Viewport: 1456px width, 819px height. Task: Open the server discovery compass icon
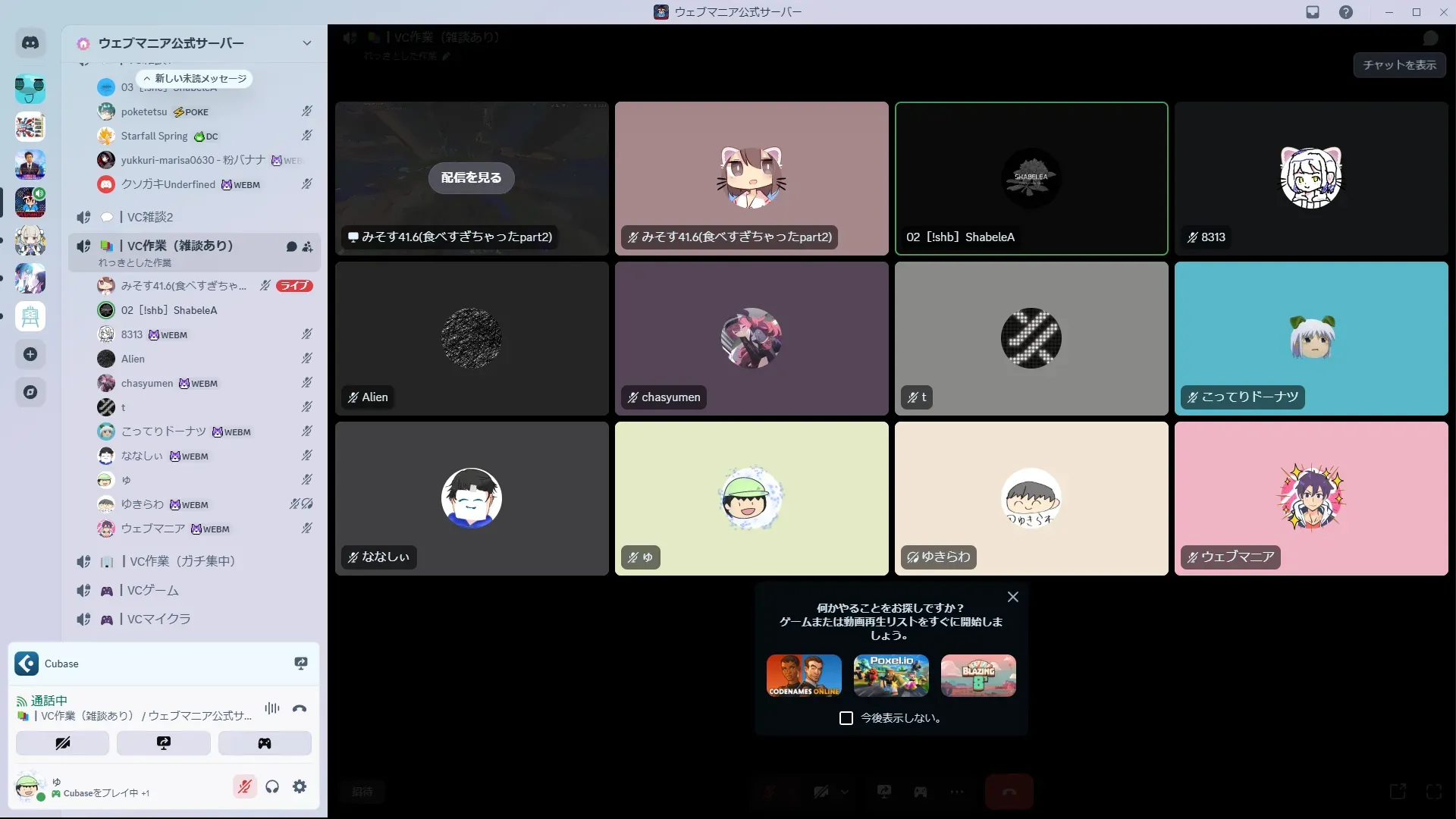[30, 392]
